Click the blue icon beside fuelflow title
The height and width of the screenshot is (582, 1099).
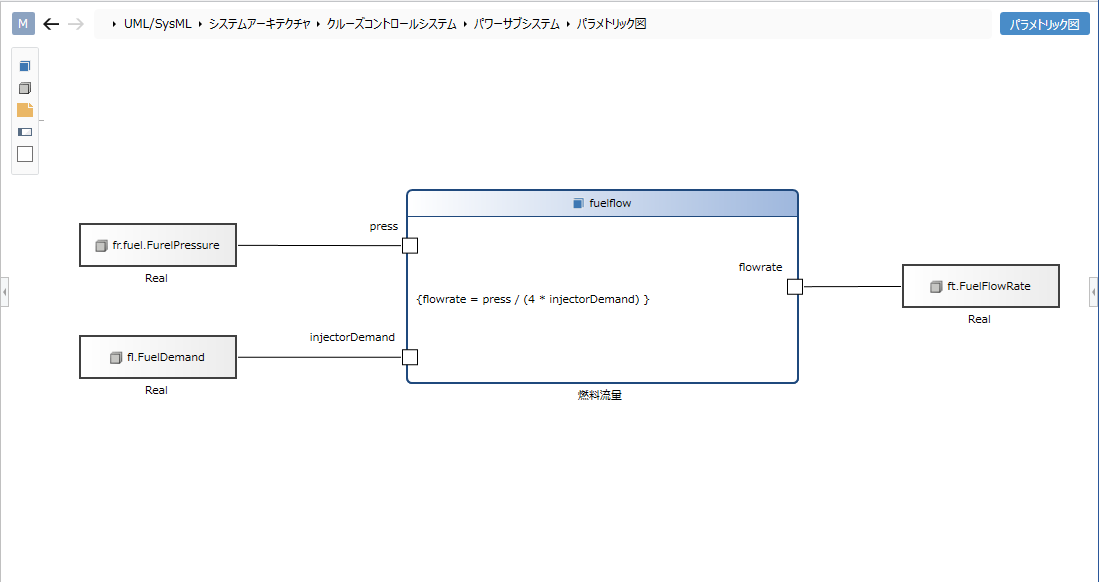[578, 203]
